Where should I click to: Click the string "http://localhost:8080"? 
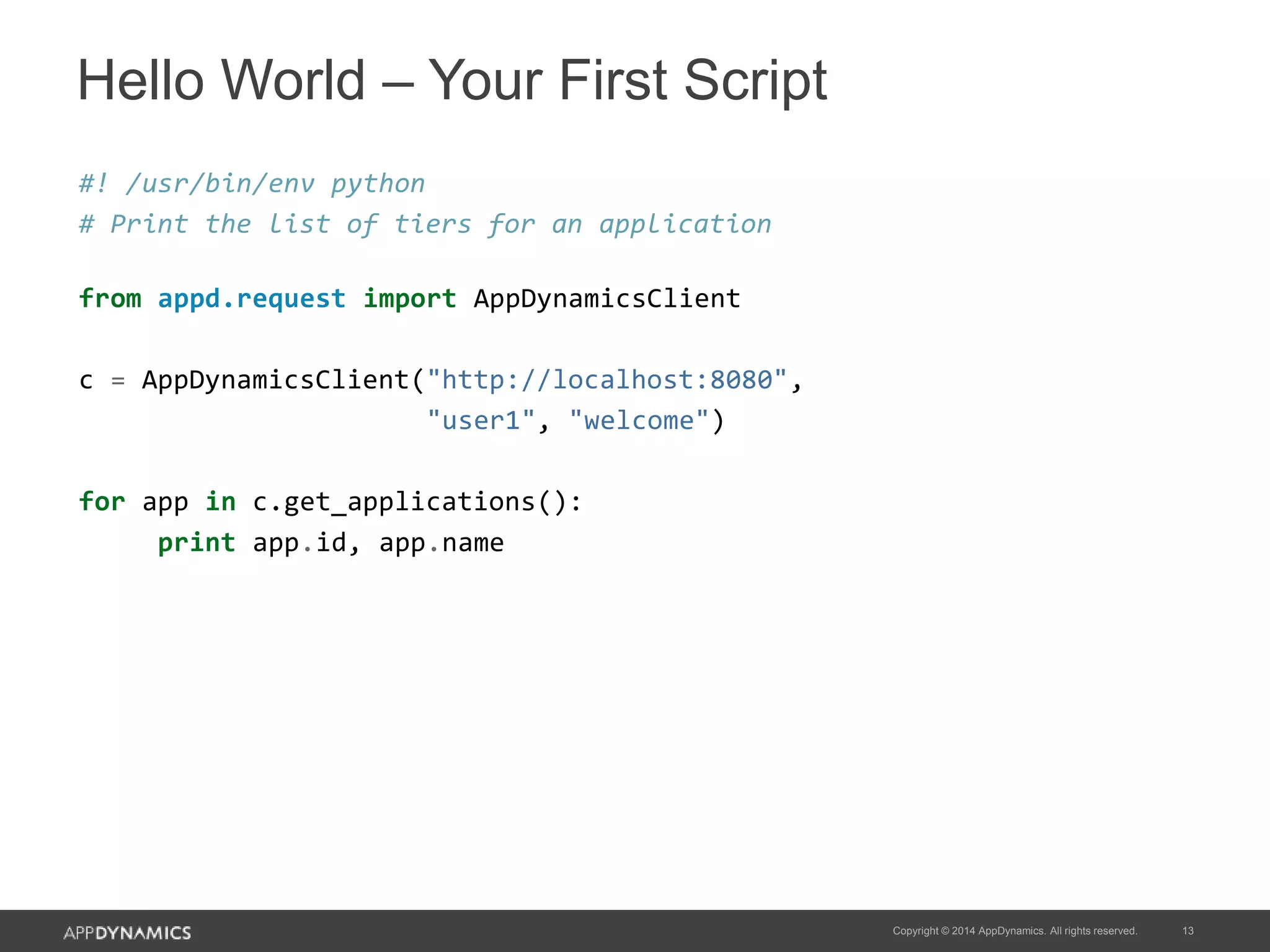(607, 379)
